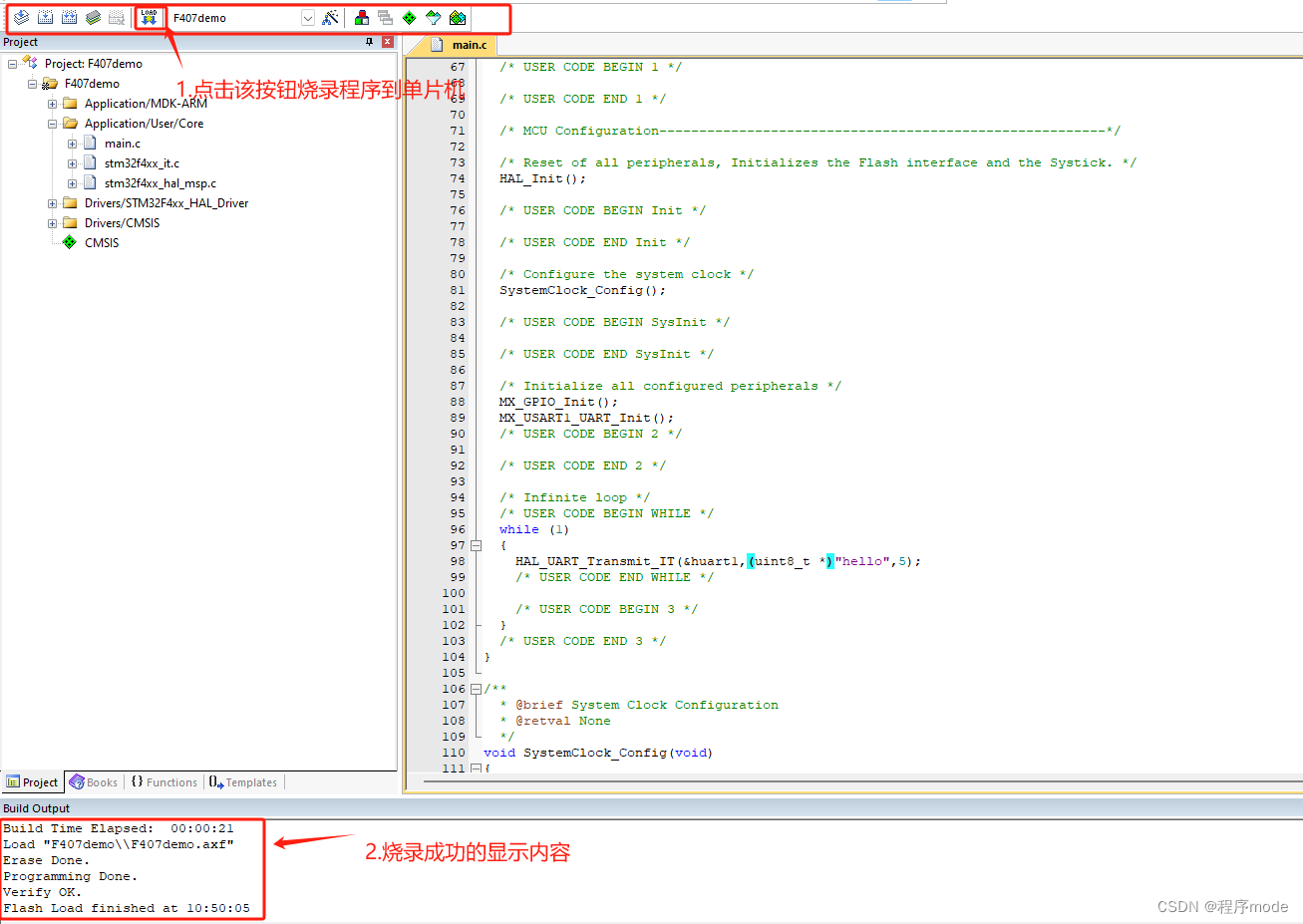Expand the stm32f4xx_it.c tree node

click(72, 163)
